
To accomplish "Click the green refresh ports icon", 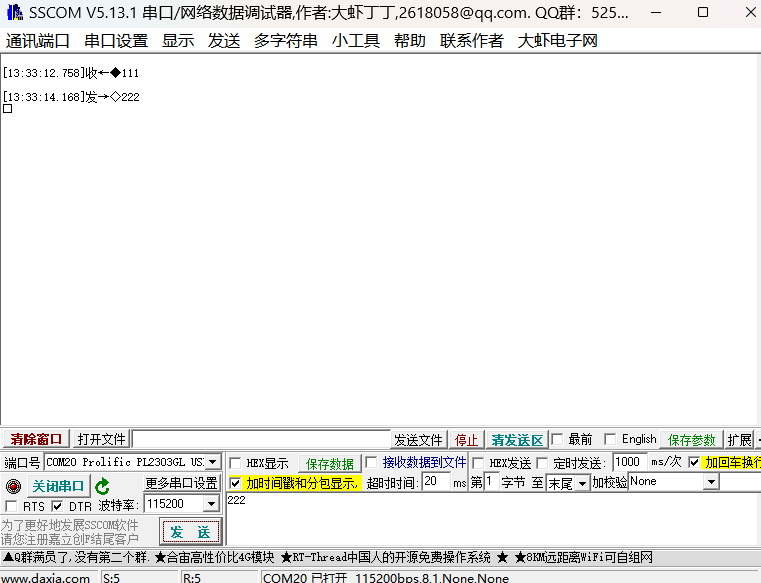I will [x=102, y=486].
